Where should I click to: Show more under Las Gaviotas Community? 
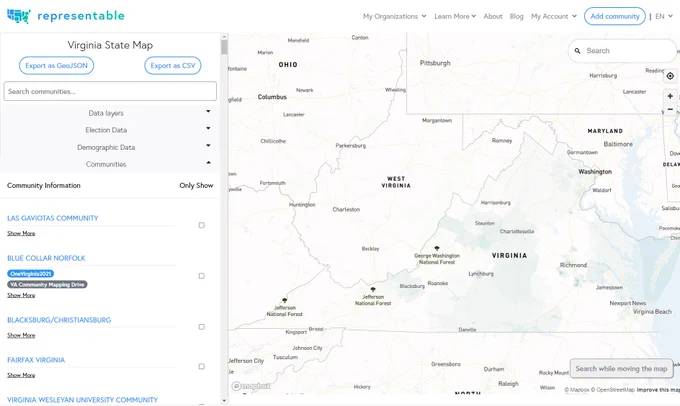tap(21, 233)
